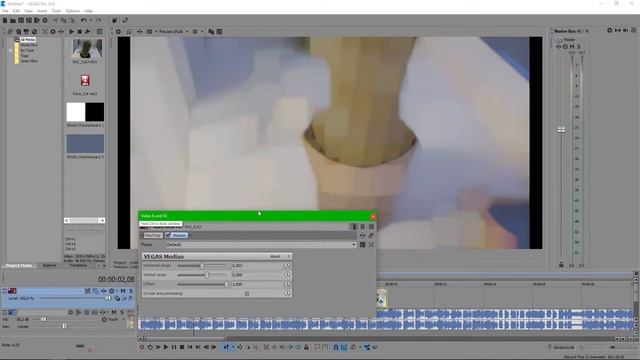640x360 pixels.
Task: Close the Video Event FX window
Action: click(x=373, y=216)
